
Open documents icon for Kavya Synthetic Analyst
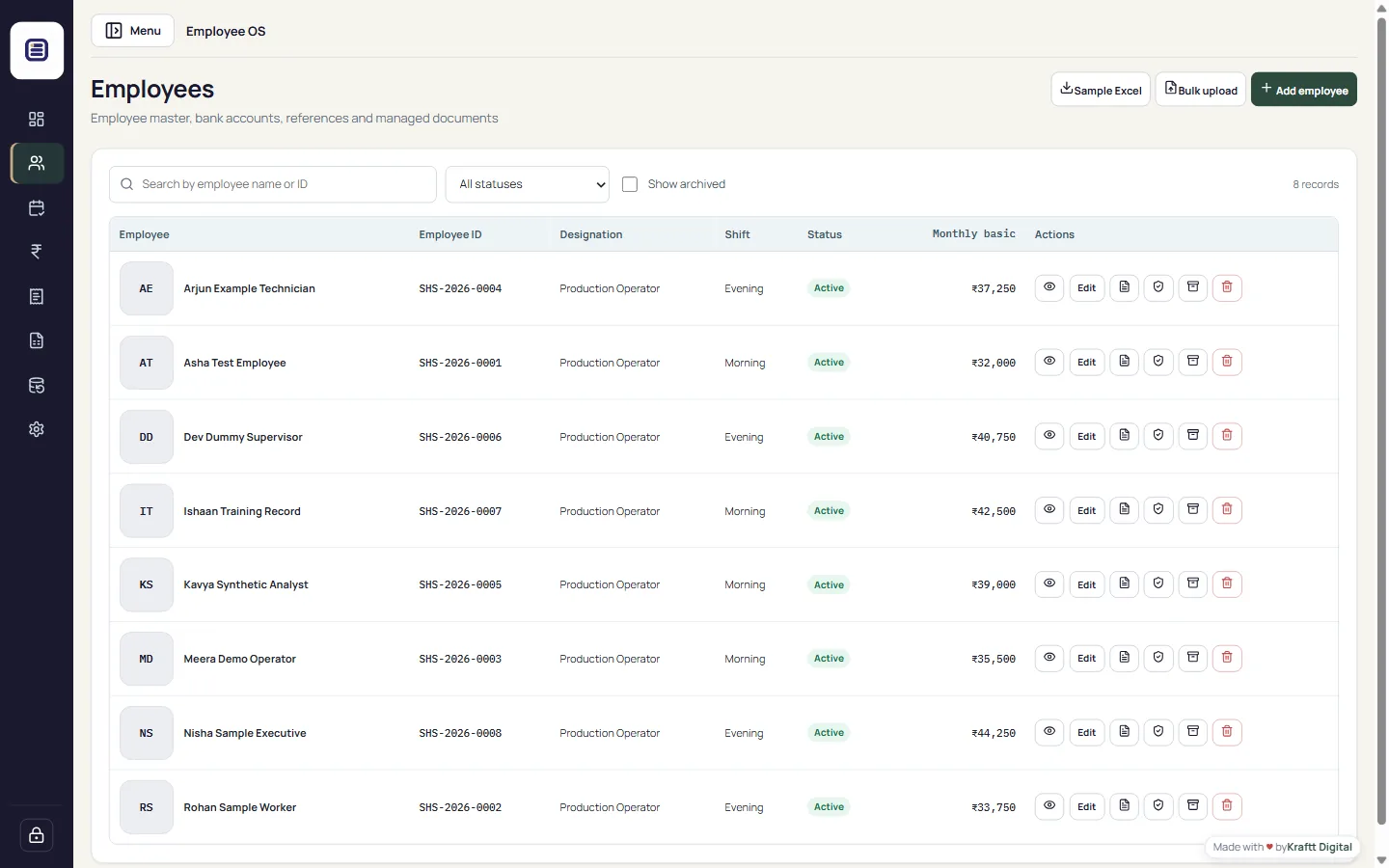[1124, 583]
